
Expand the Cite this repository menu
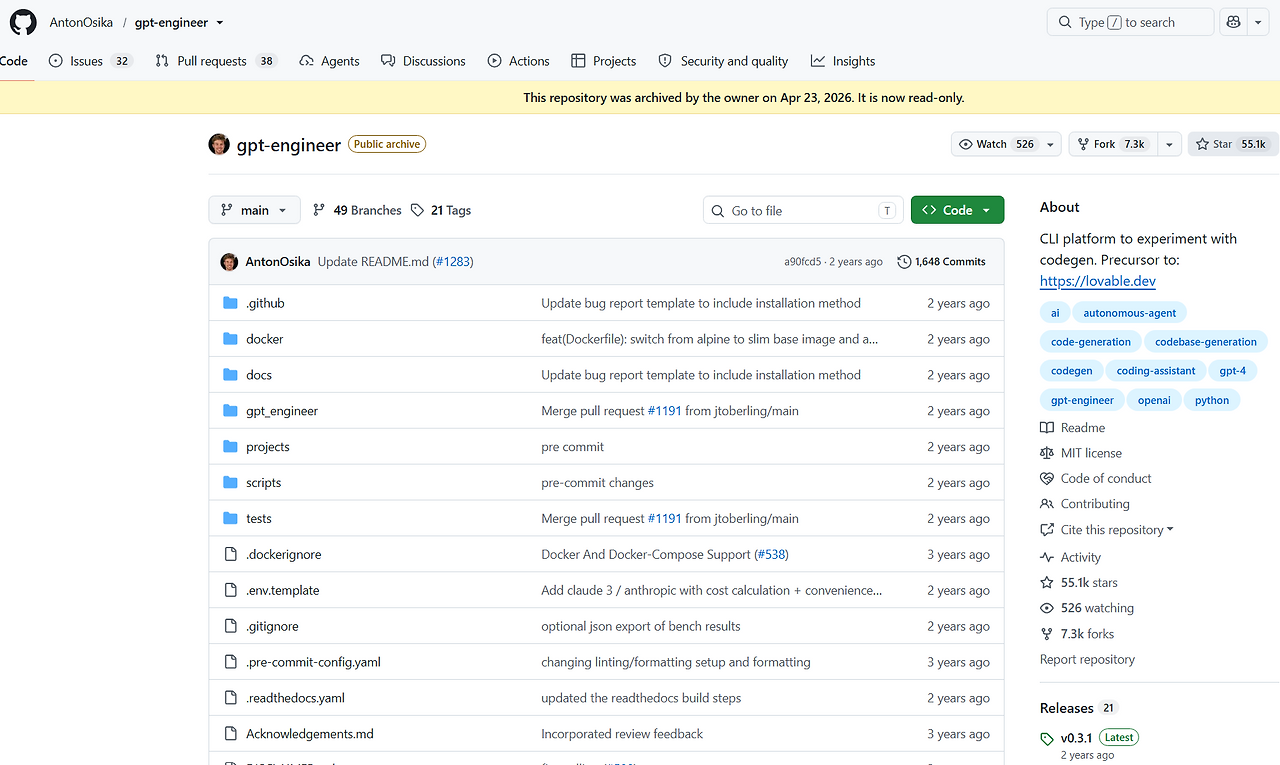[x=1117, y=530]
